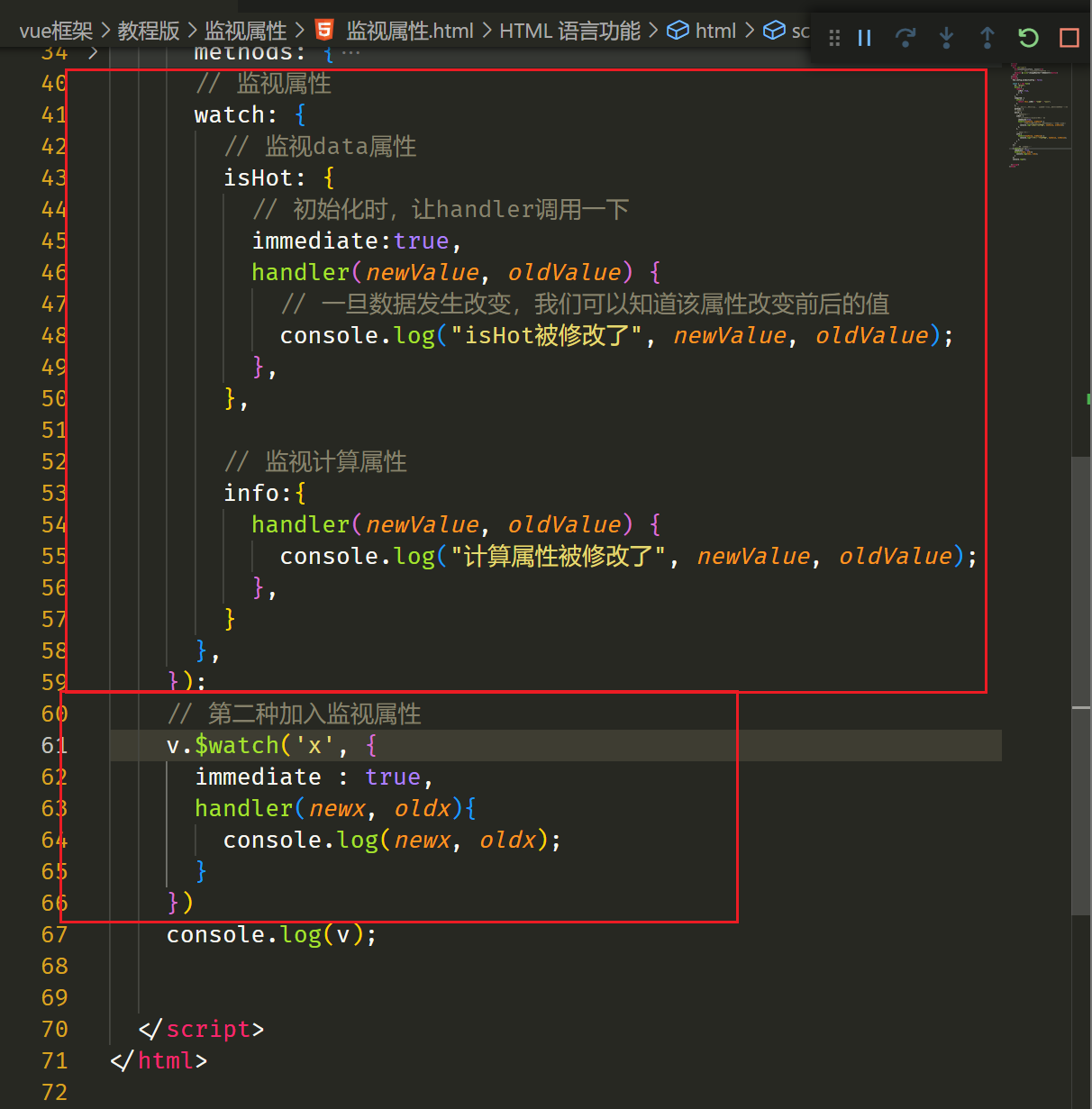Click the comment 监视计算属性

click(315, 461)
